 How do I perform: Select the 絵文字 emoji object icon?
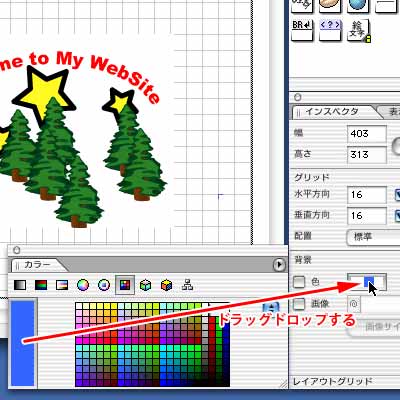359,31
